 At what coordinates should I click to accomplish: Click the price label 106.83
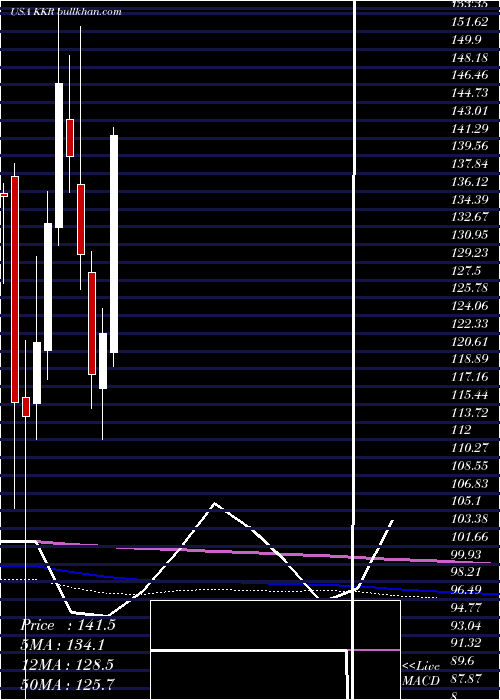point(470,483)
